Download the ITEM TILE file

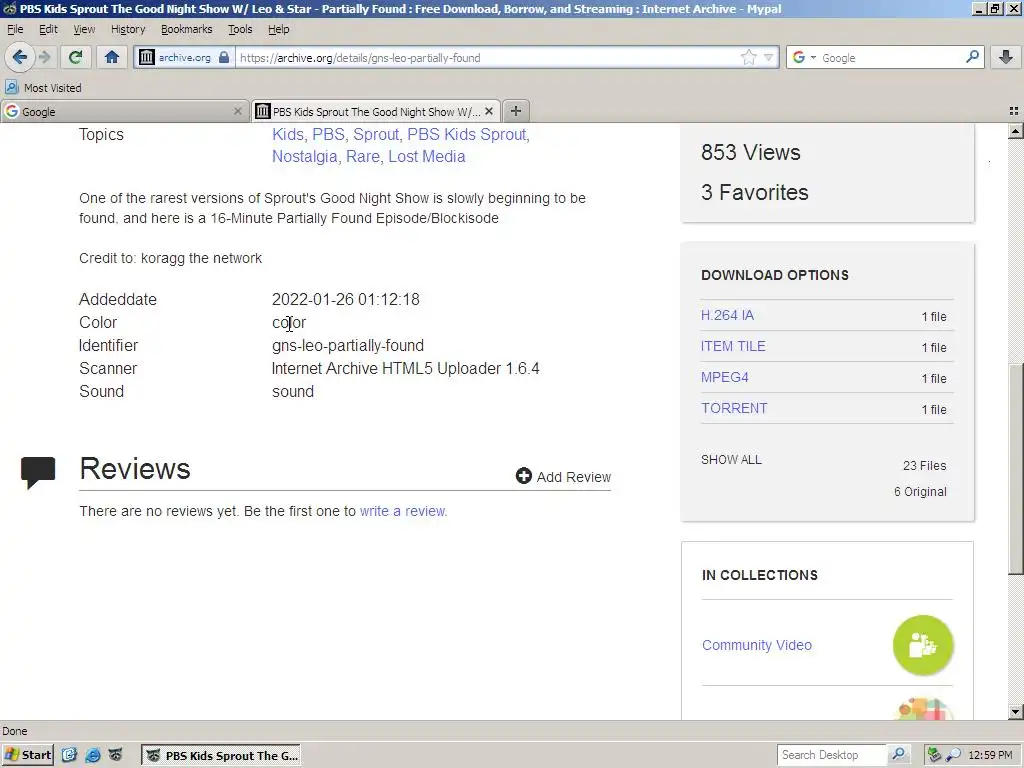[733, 346]
